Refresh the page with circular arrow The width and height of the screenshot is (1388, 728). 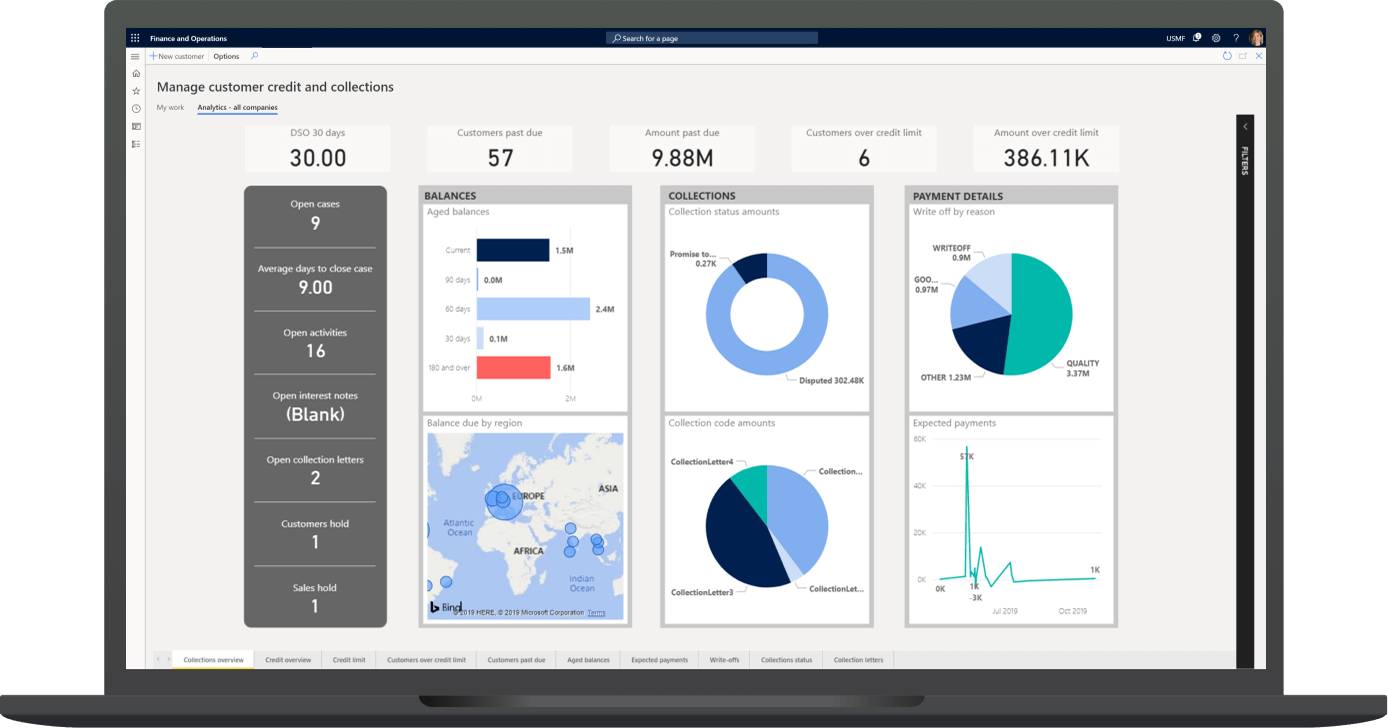[x=1227, y=56]
